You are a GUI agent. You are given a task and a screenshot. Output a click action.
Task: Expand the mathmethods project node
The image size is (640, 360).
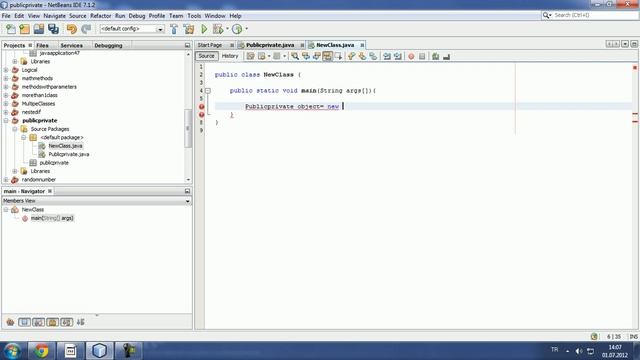6,78
